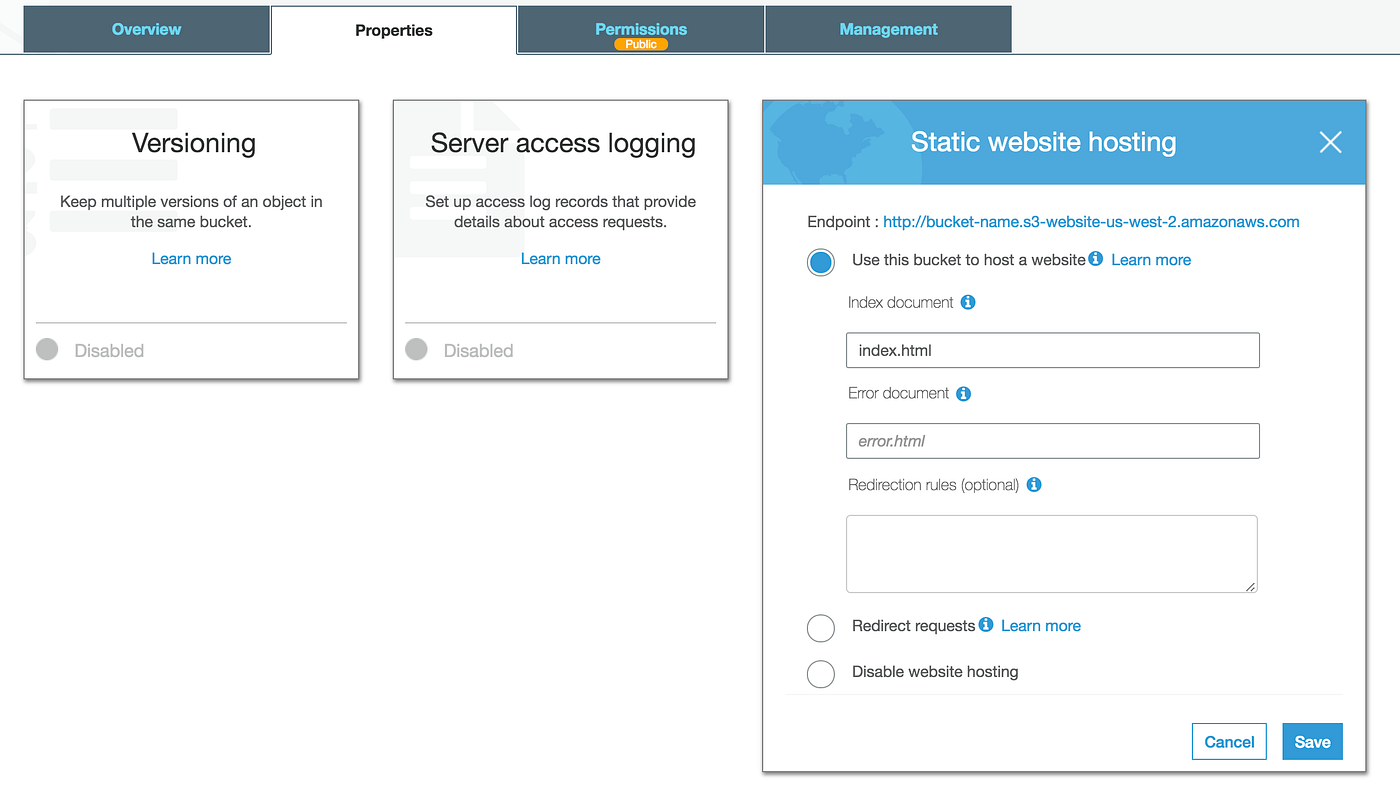This screenshot has height=789, width=1400.
Task: Save static website hosting settings
Action: (x=1312, y=742)
